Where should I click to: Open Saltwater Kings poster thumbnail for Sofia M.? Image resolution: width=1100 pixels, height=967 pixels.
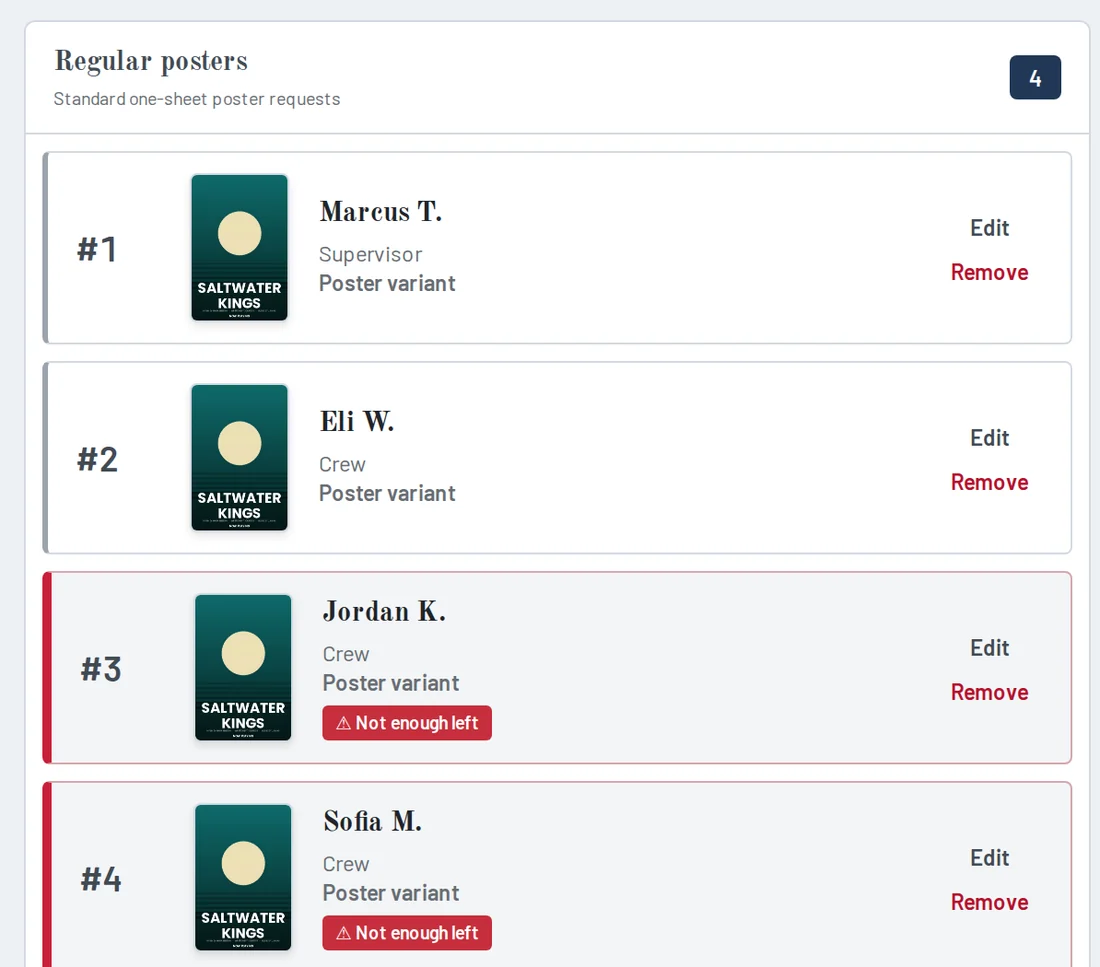(243, 877)
